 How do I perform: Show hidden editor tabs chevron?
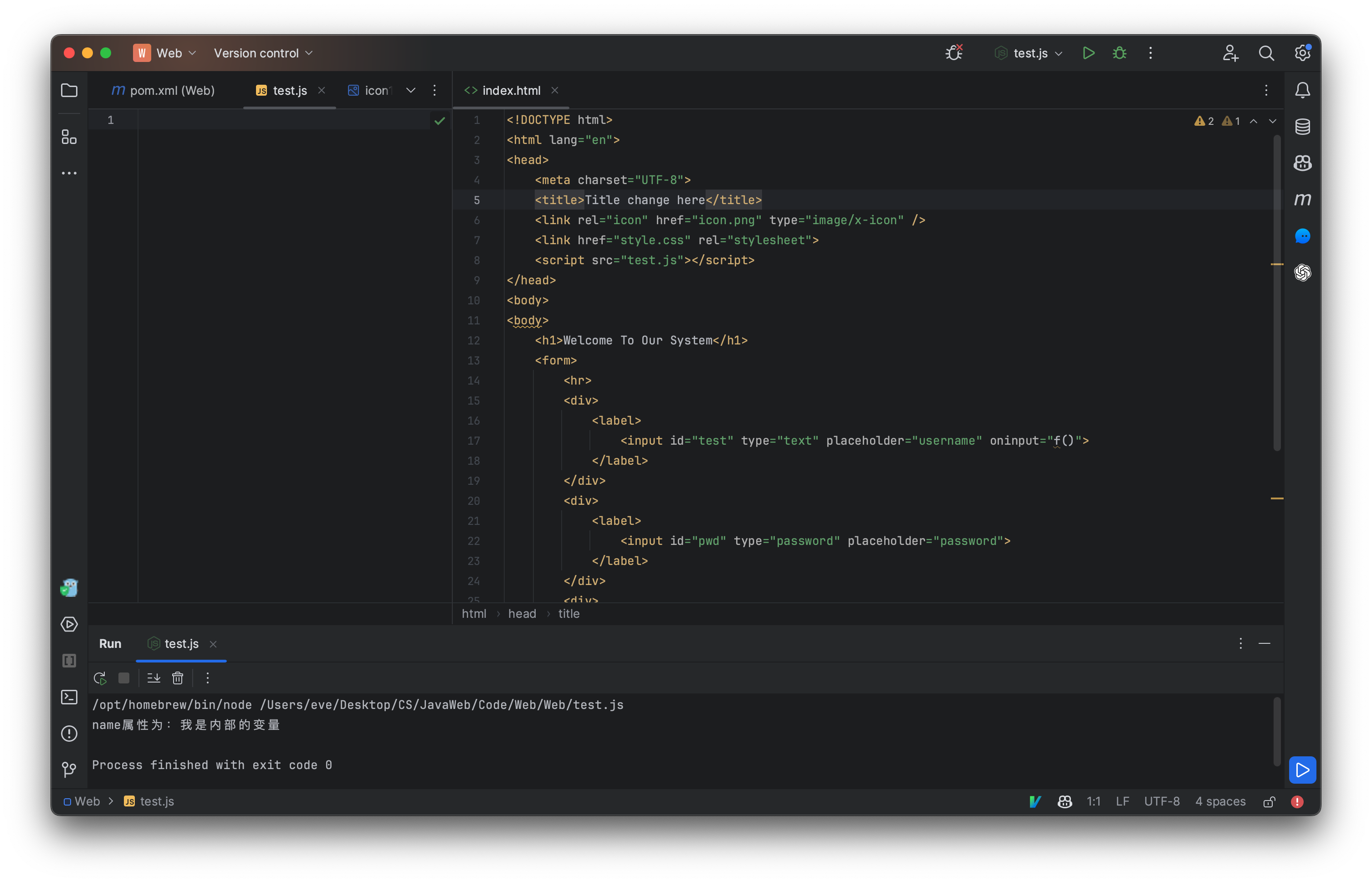tap(411, 90)
